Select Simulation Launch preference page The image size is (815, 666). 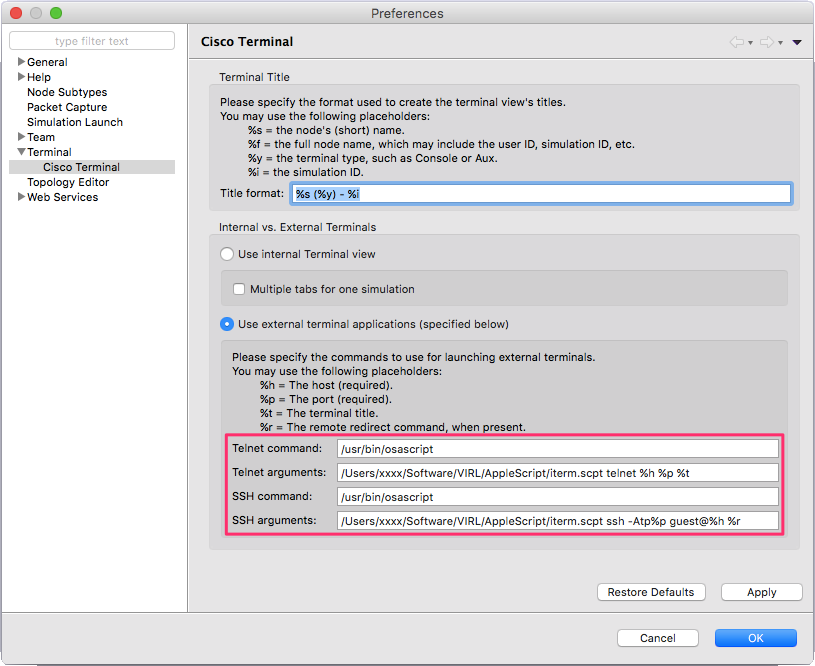pyautogui.click(x=75, y=122)
